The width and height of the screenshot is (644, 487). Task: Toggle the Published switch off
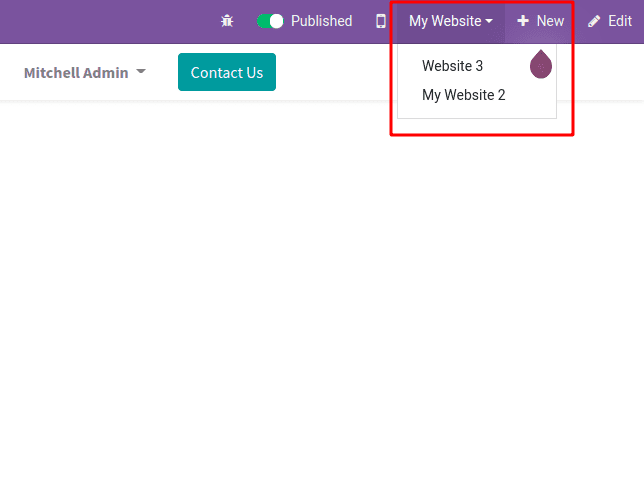tap(270, 21)
